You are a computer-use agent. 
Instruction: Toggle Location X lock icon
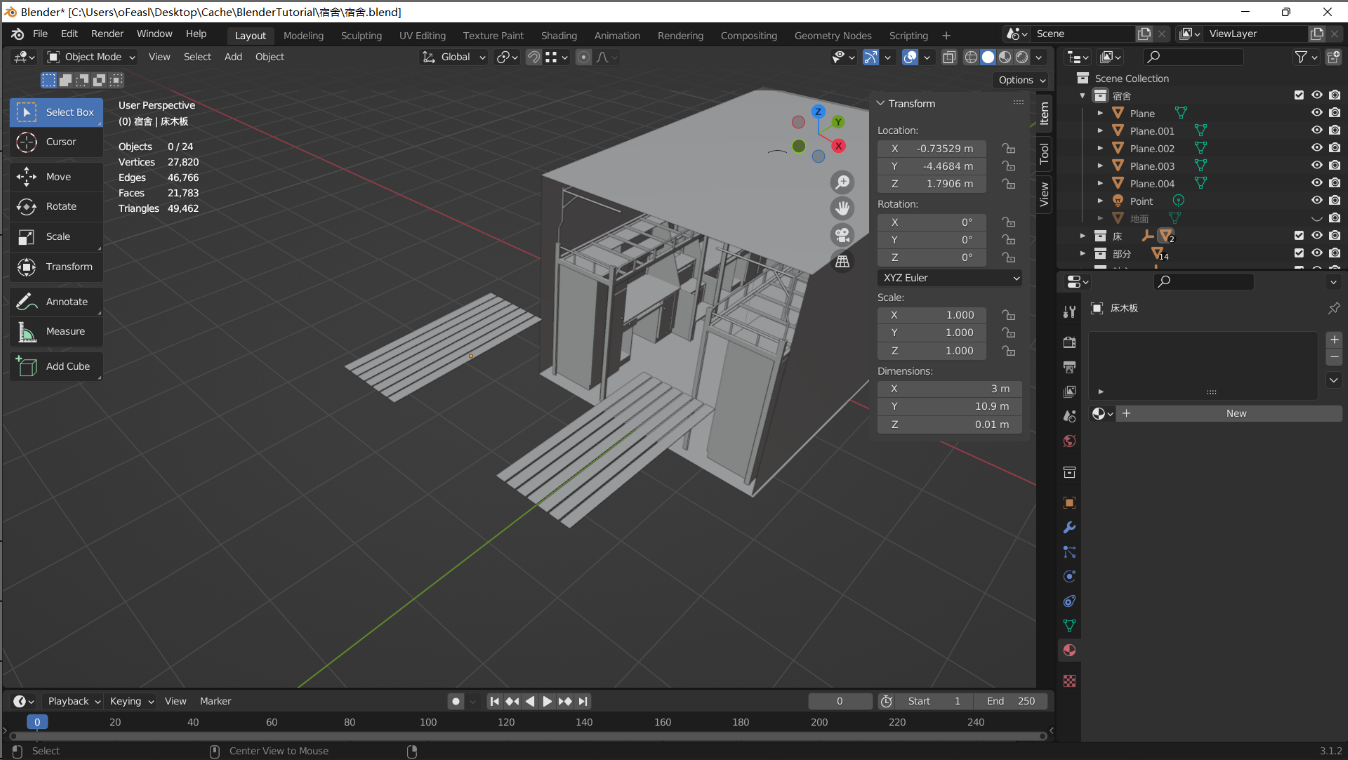(1009, 148)
